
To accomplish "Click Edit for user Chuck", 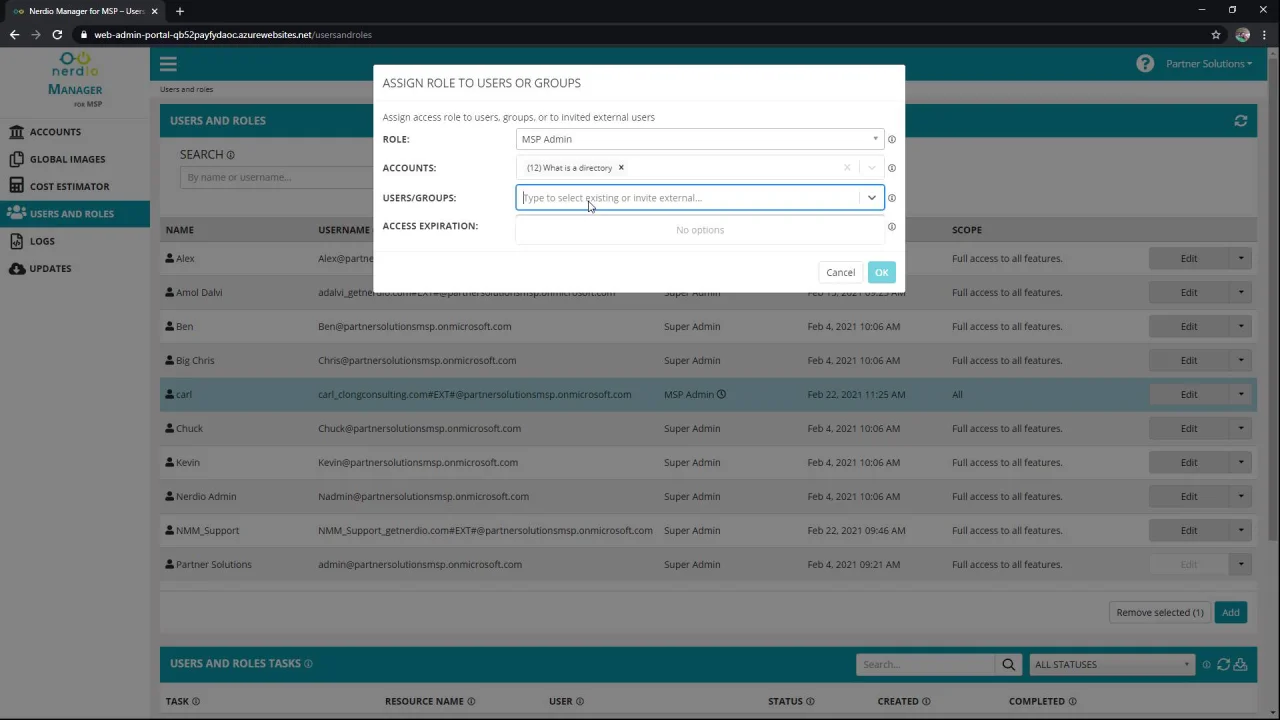I will [1189, 429].
